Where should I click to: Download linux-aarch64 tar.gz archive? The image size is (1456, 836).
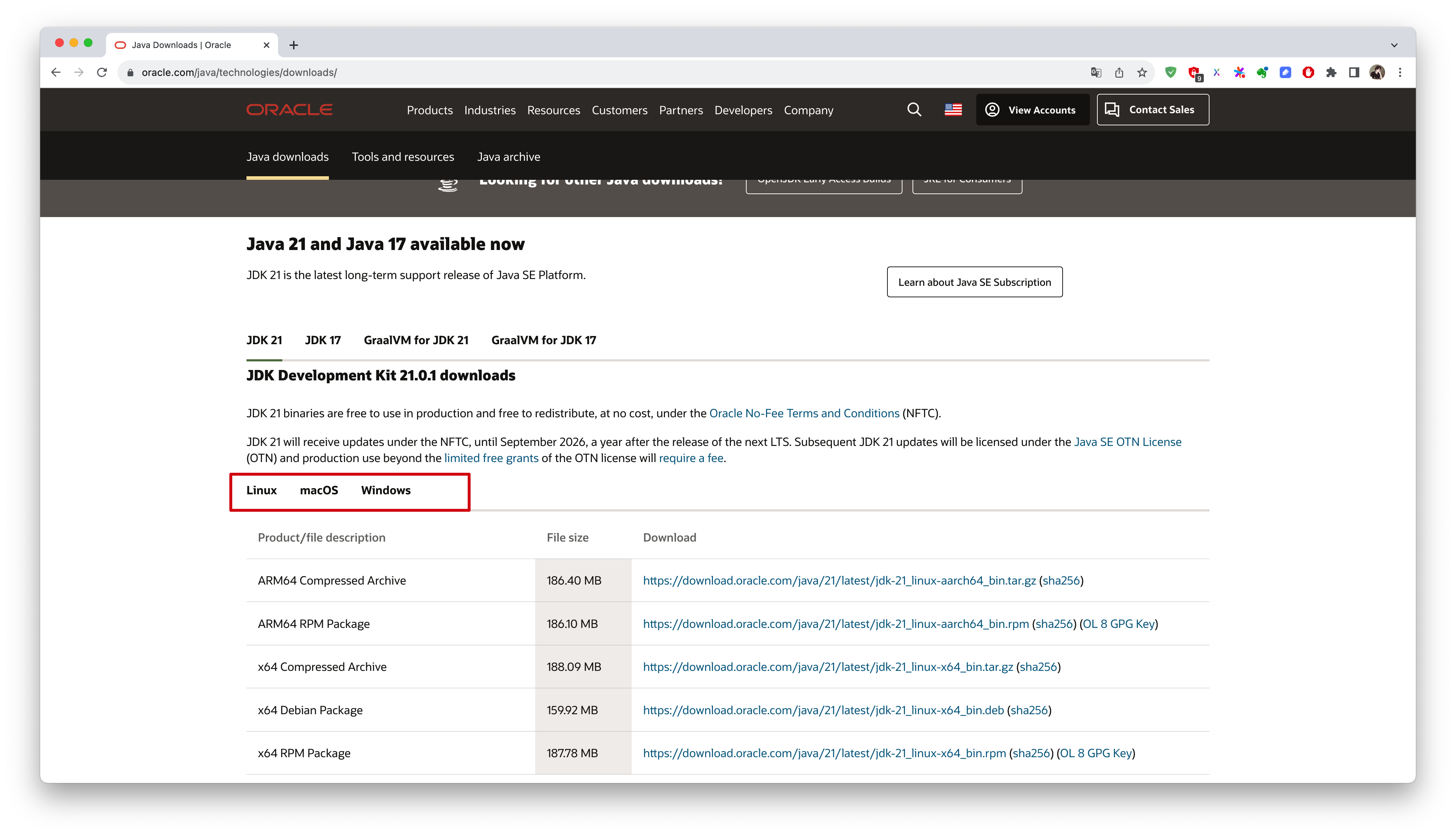[x=839, y=581]
